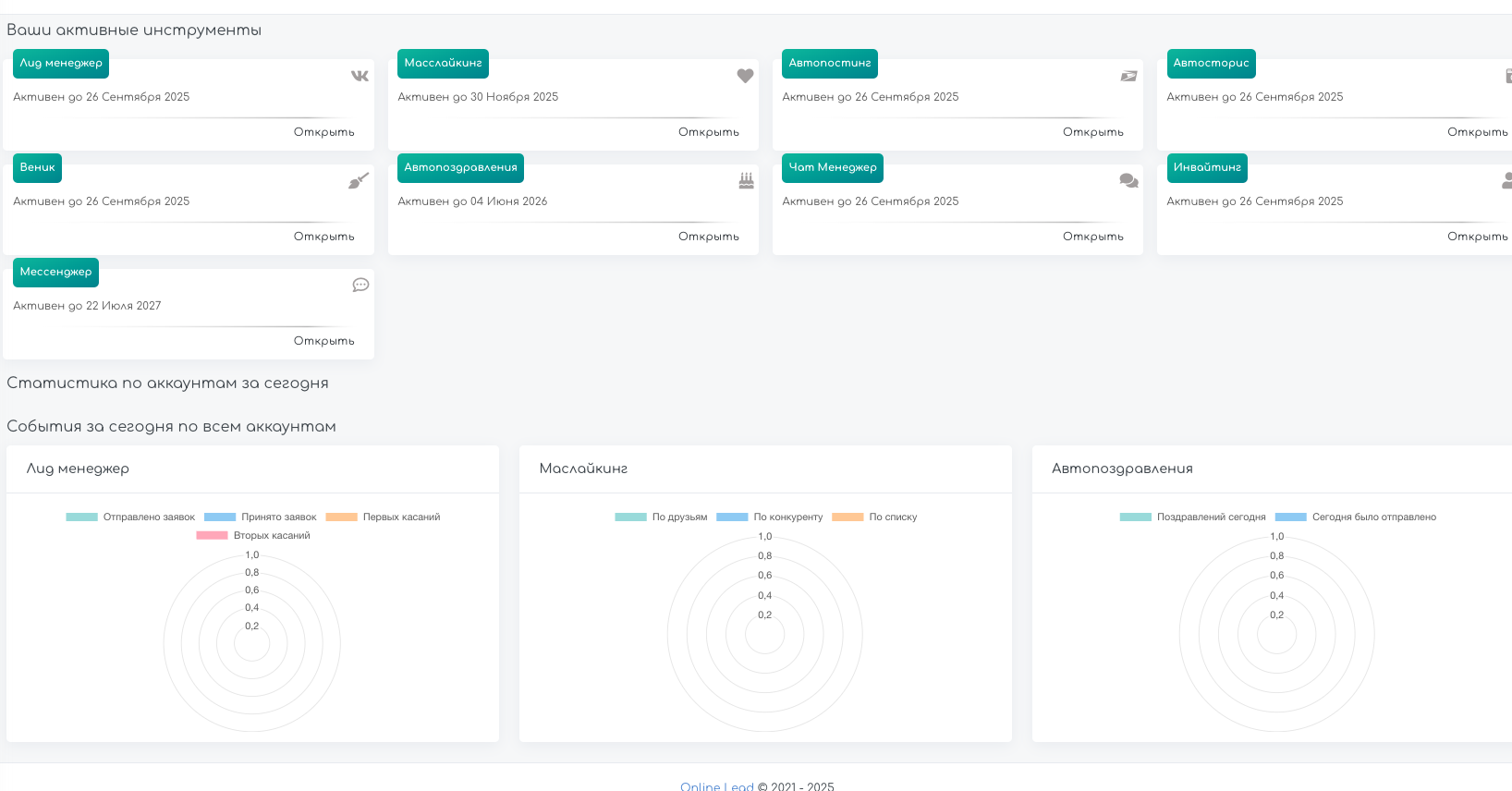This screenshot has height=791, width=1512.
Task: Open the Чат Менеджер tool via Открыть
Action: tap(1093, 237)
